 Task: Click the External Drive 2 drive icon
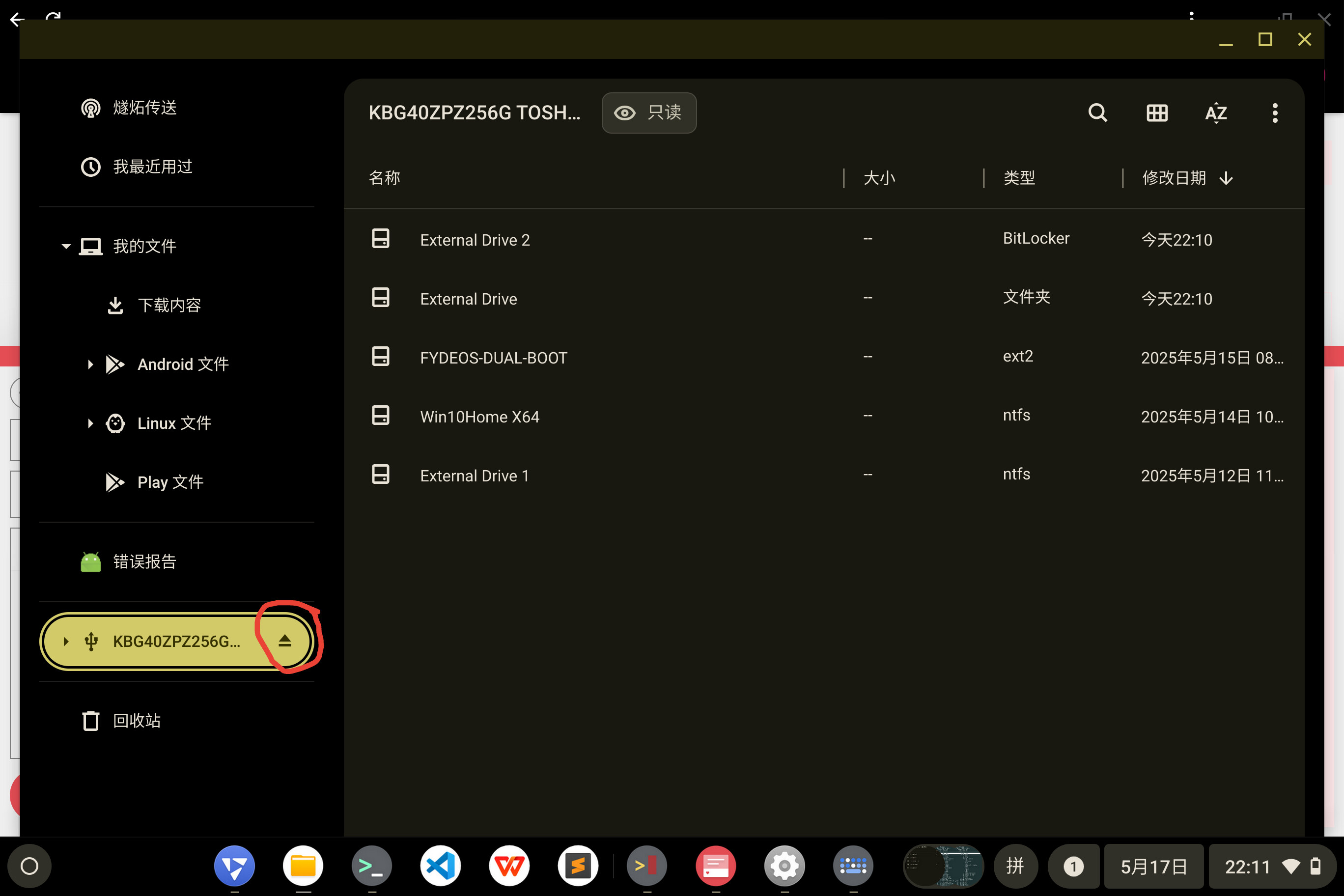[381, 238]
